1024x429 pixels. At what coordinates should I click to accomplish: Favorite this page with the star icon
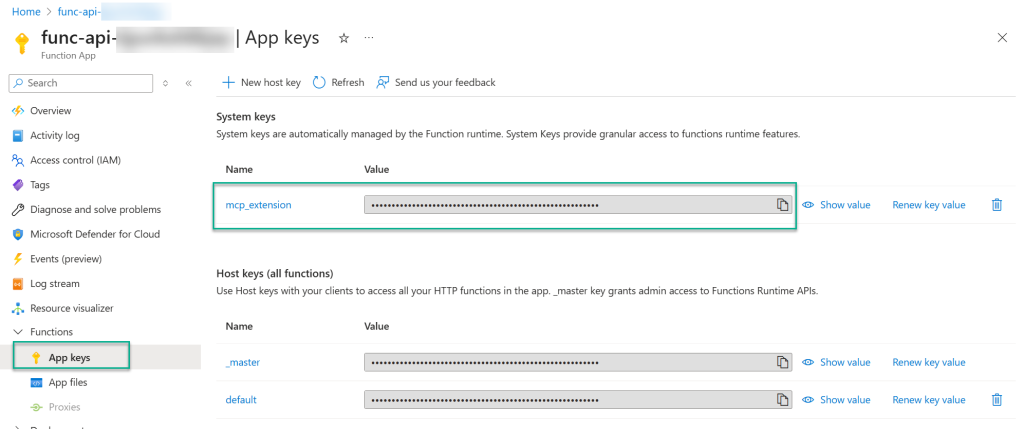[x=344, y=38]
